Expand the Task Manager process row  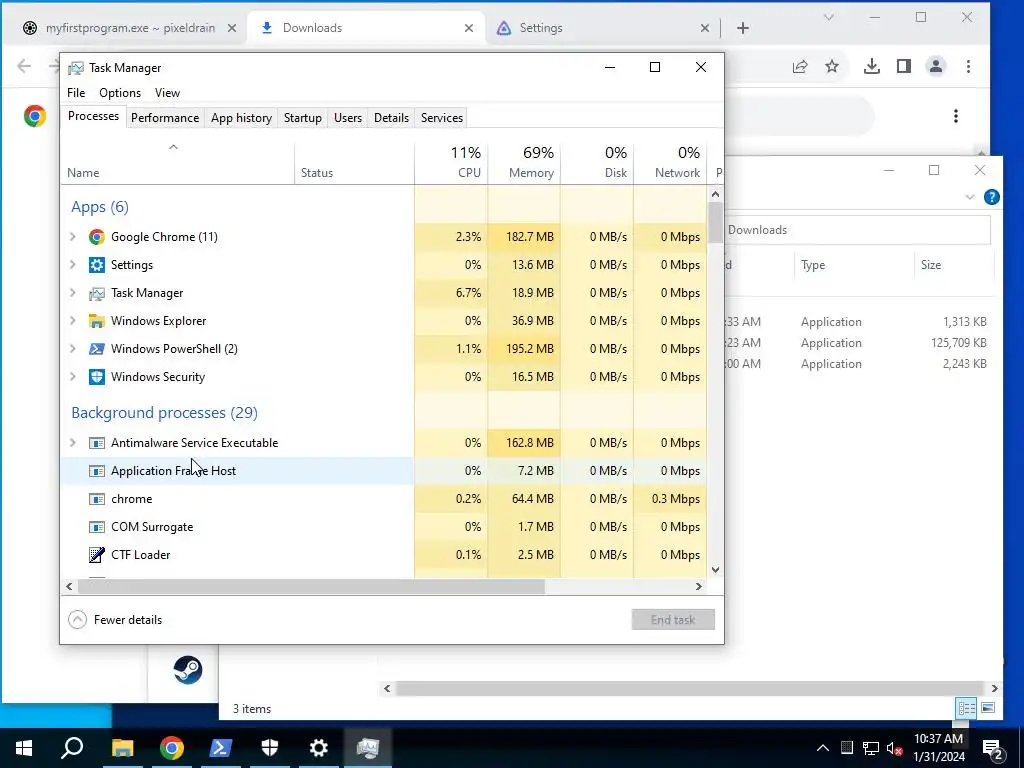[x=73, y=293]
